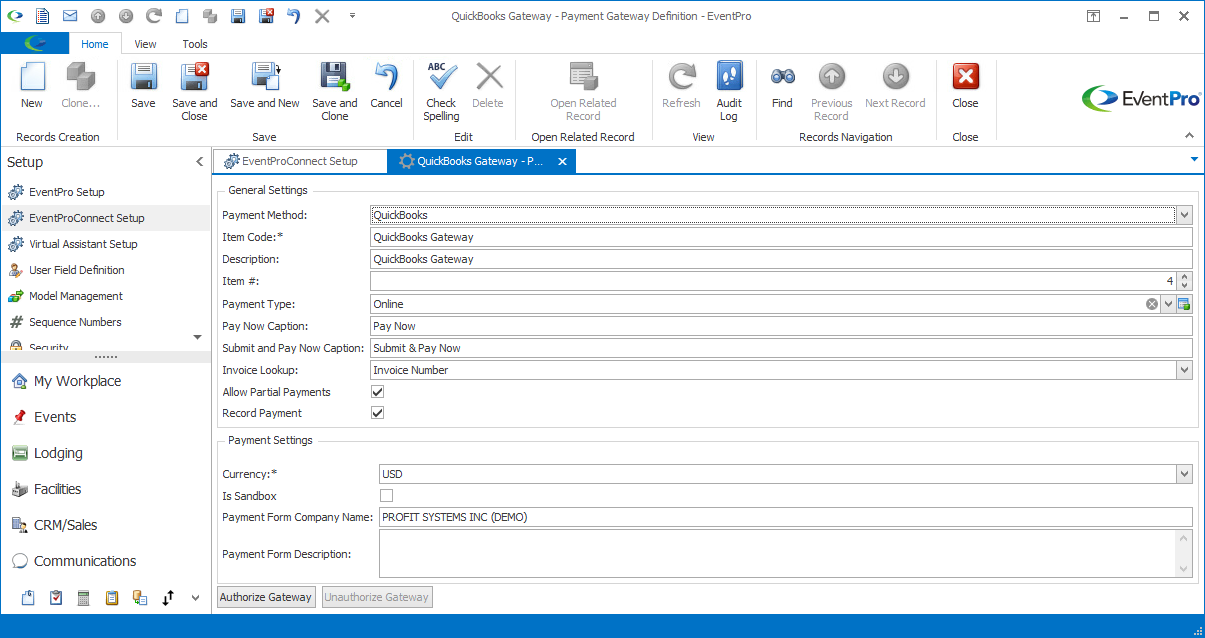The image size is (1205, 638).
Task: Open the Lodging module
Action: pos(58,453)
